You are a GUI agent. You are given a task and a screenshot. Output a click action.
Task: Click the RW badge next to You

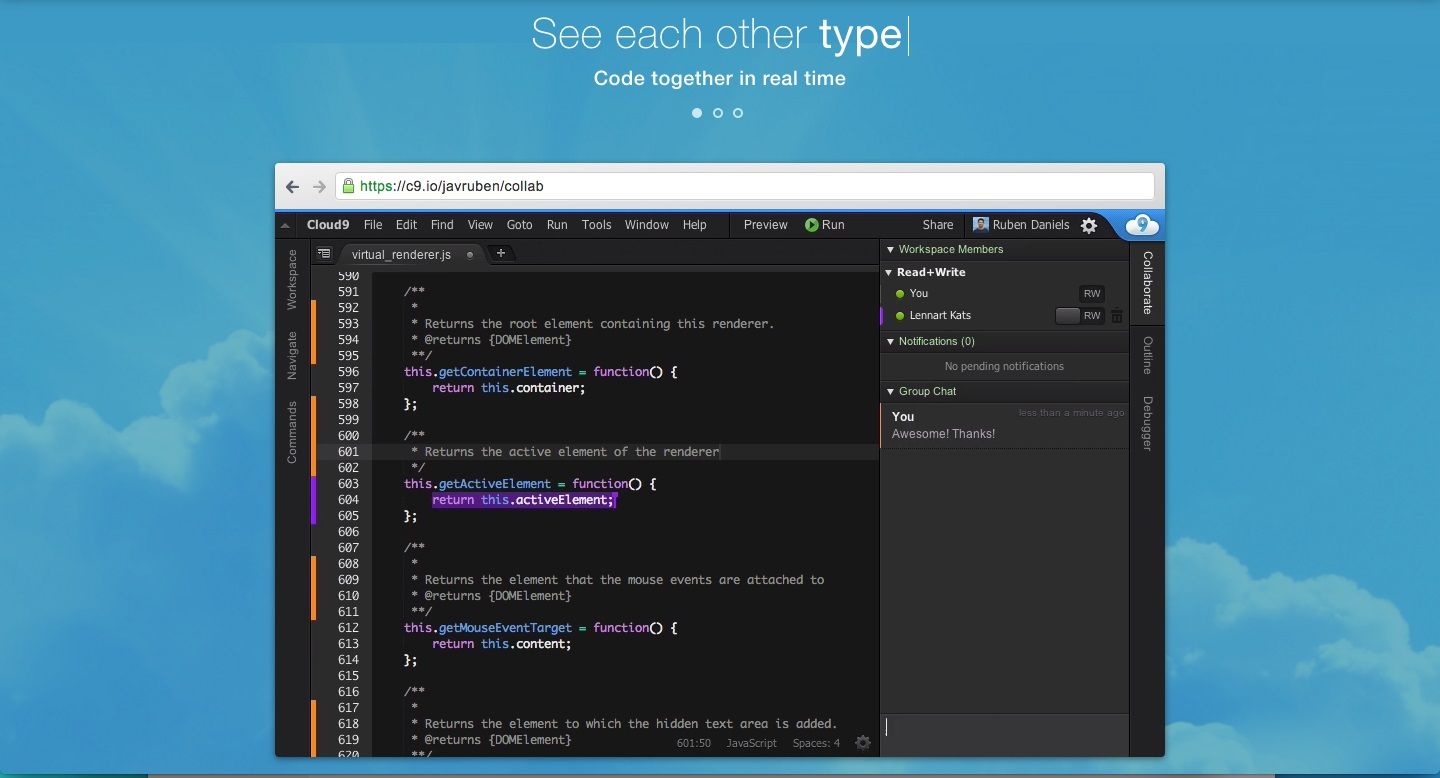[x=1091, y=293]
